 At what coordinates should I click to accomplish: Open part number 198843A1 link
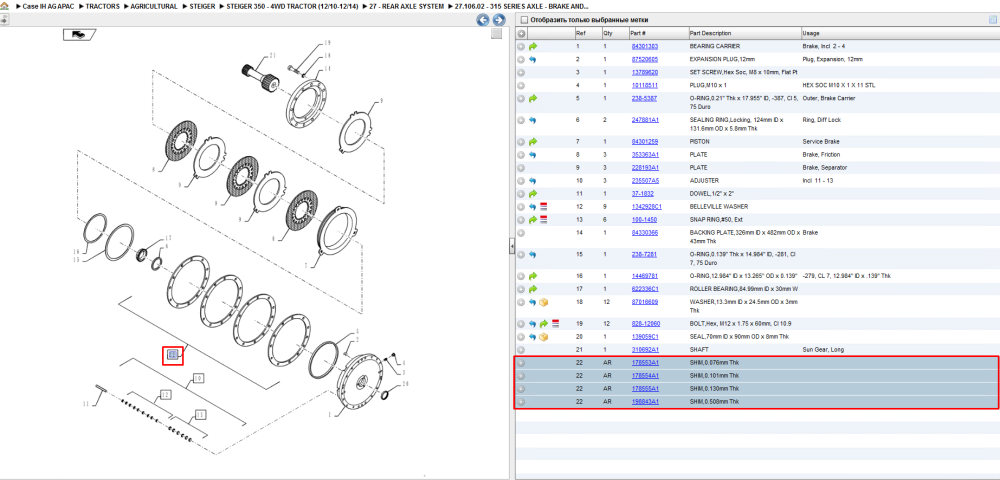click(645, 402)
